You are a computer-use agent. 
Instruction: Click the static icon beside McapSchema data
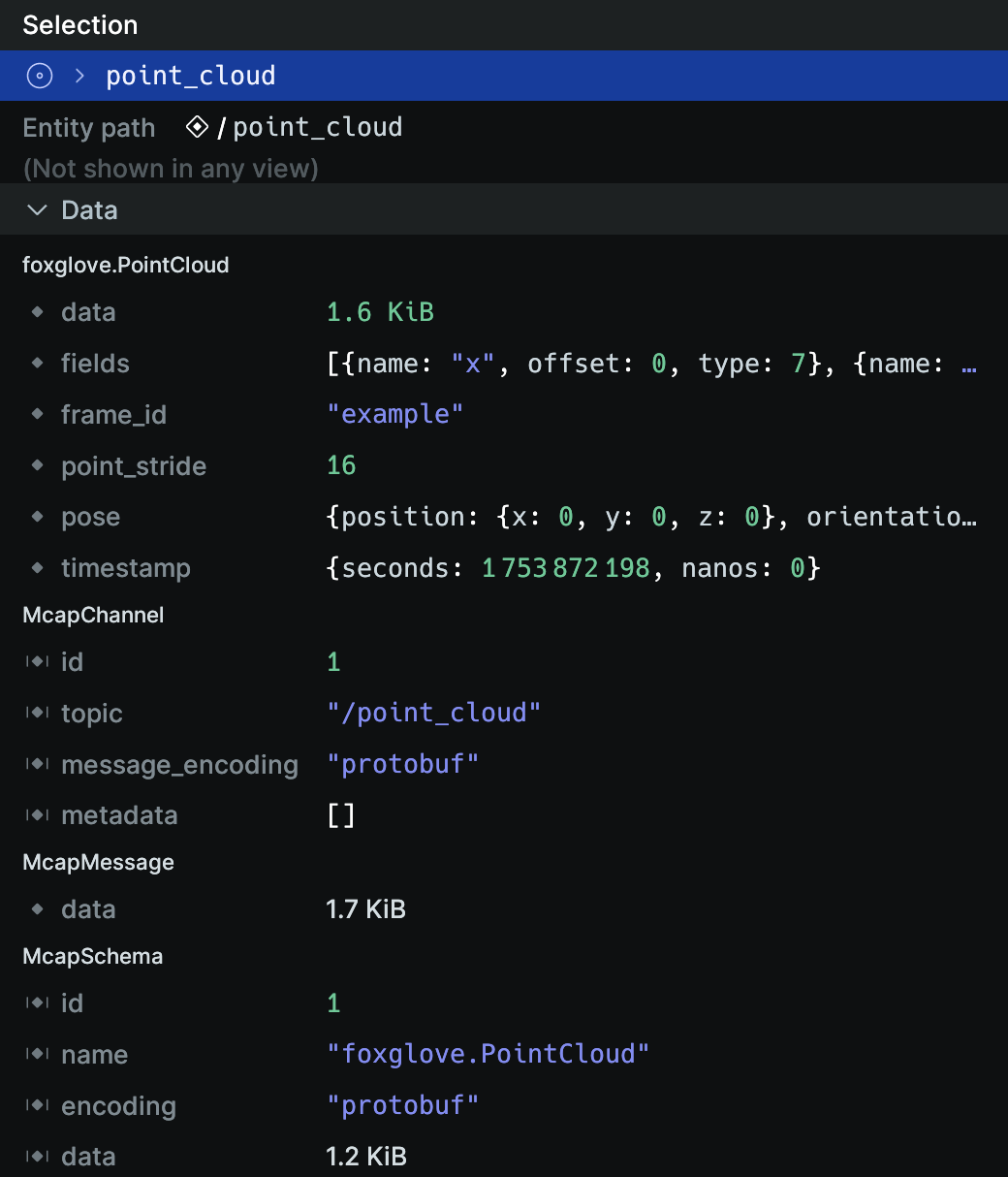click(x=38, y=1157)
